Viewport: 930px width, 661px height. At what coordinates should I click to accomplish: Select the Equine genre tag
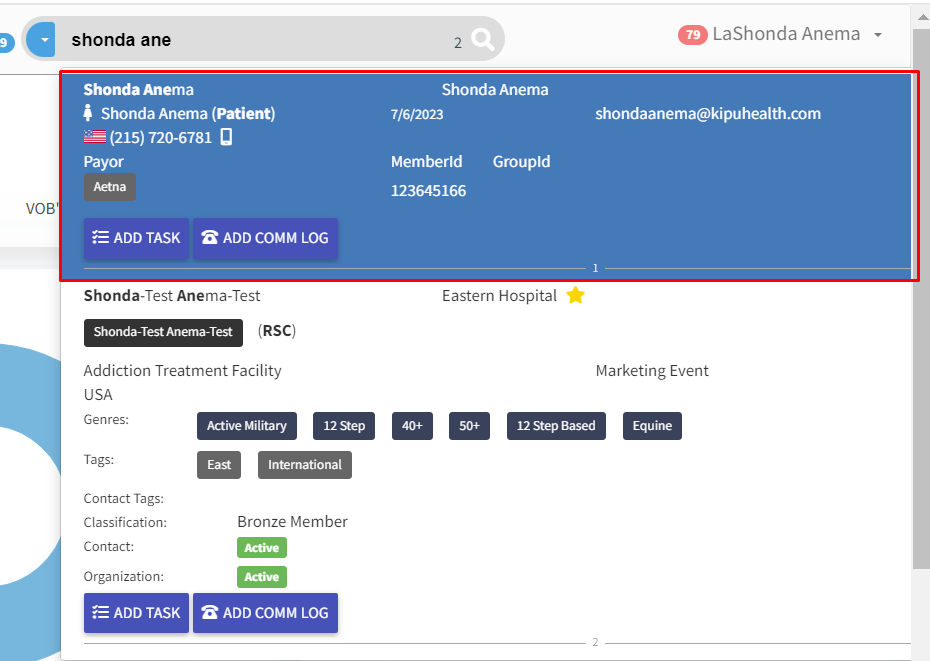click(x=652, y=425)
